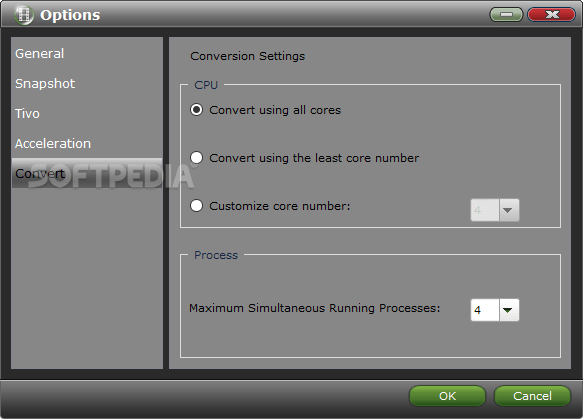Viewport: 583px width, 419px height.
Task: Click the film-reel app icon in title bar
Action: (x=23, y=15)
